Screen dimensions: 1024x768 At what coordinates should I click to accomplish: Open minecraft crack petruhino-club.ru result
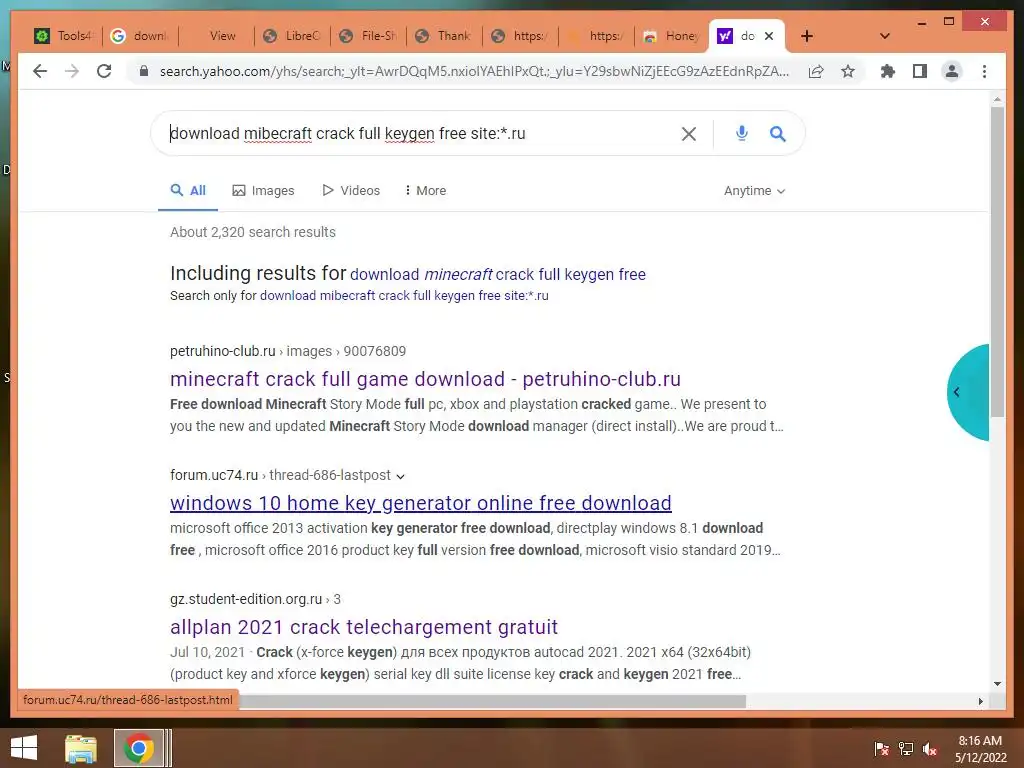(x=425, y=379)
